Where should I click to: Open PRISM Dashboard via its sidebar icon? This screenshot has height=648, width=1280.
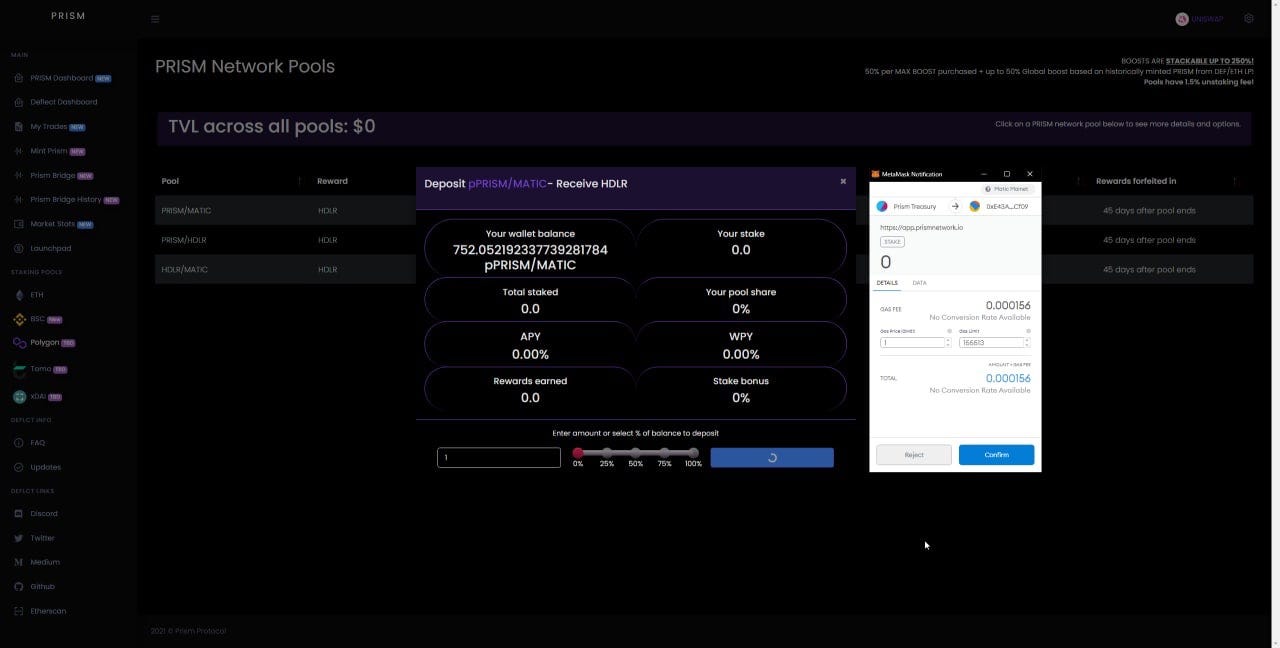click(19, 78)
